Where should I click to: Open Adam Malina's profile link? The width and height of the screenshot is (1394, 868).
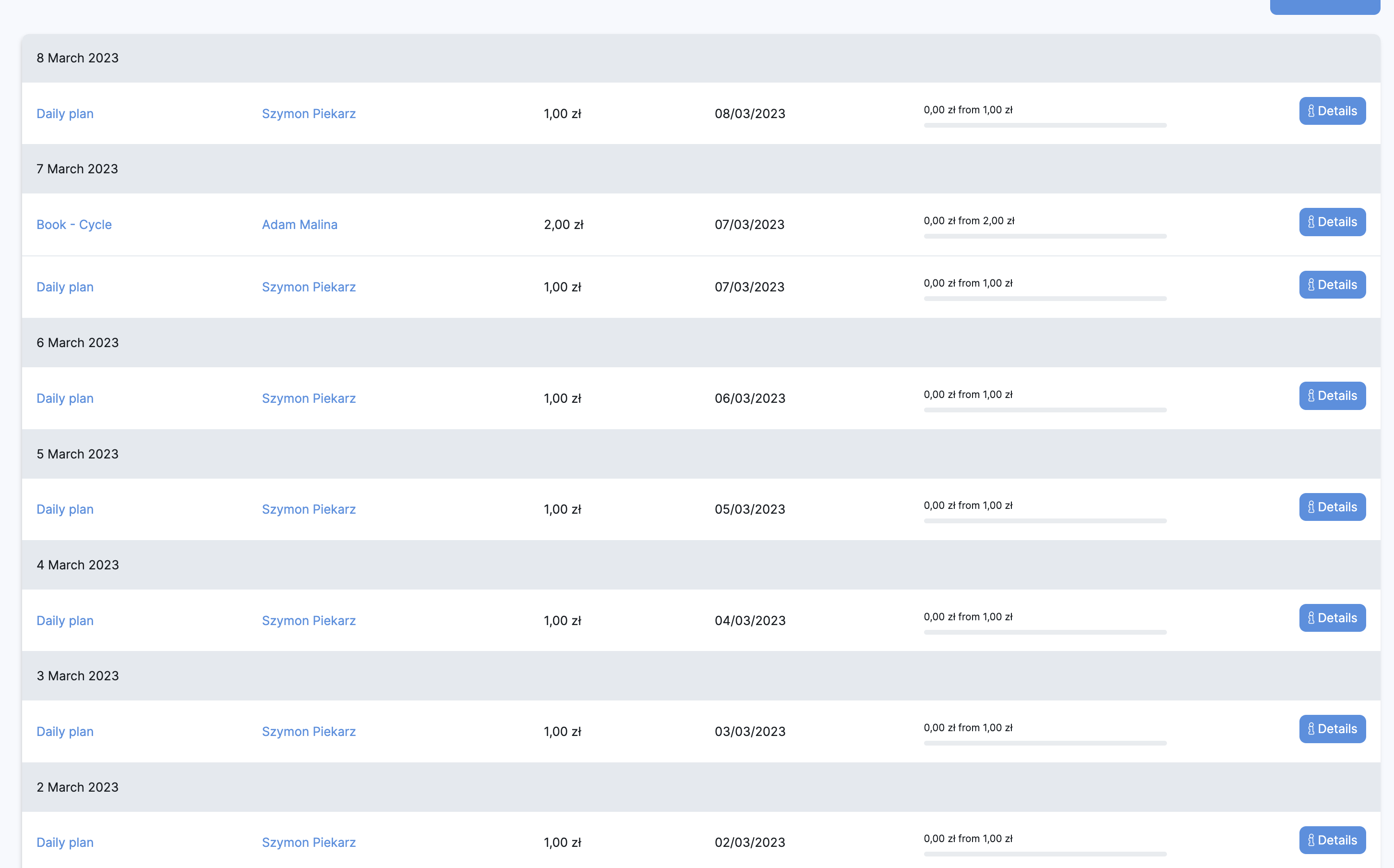click(300, 225)
